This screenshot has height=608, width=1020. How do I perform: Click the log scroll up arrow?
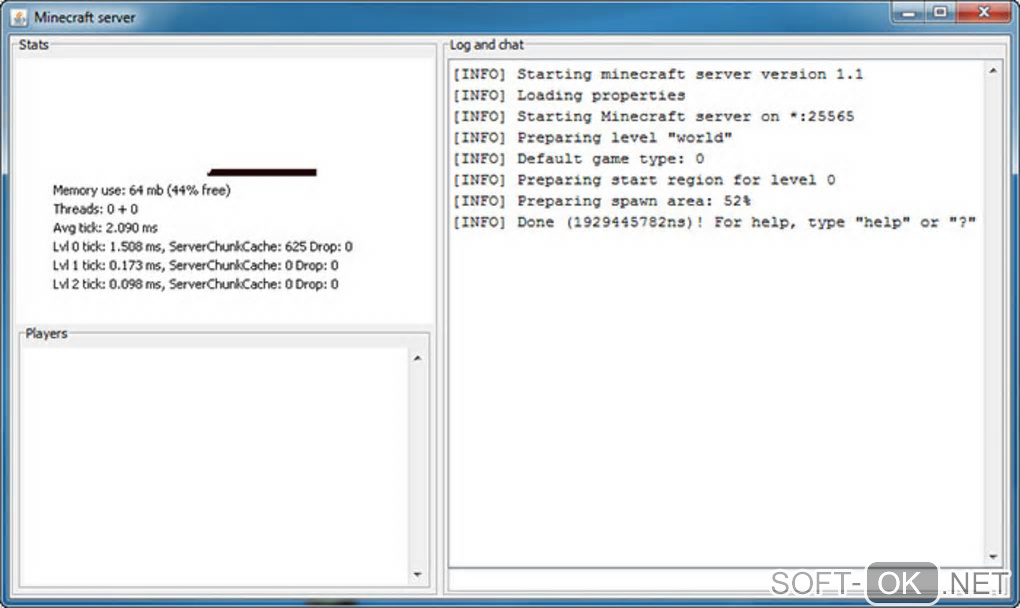993,71
